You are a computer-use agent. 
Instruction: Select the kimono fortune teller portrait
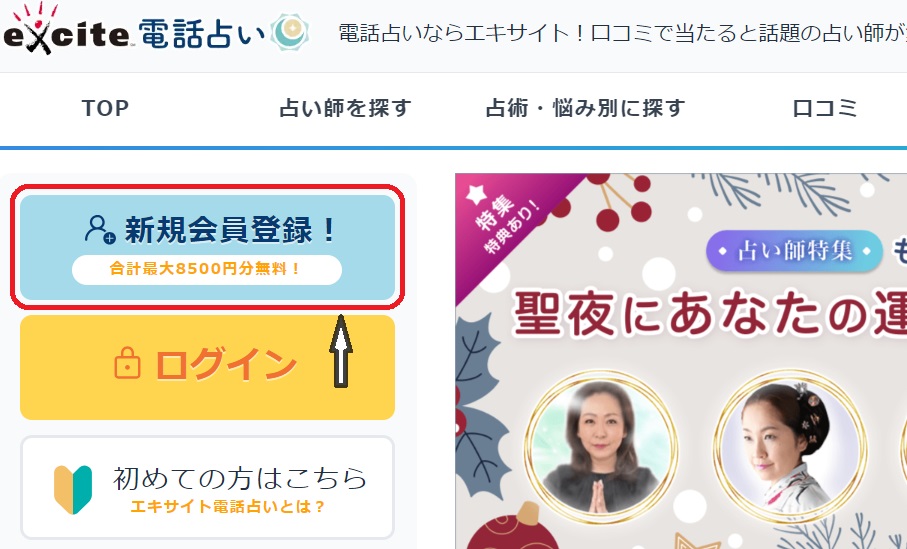(x=790, y=447)
